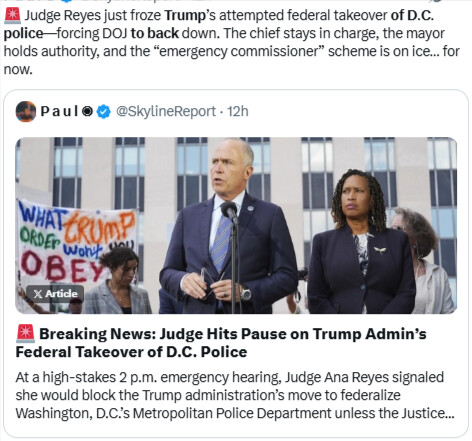This screenshot has height=441, width=472.
Task: Click the X logo in the Article badge
Action: (38, 294)
